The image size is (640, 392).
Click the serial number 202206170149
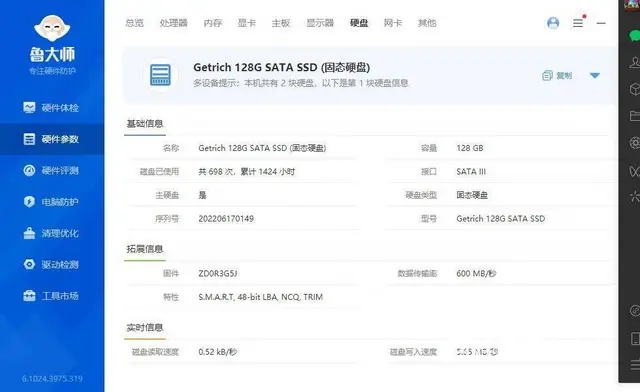pos(226,219)
